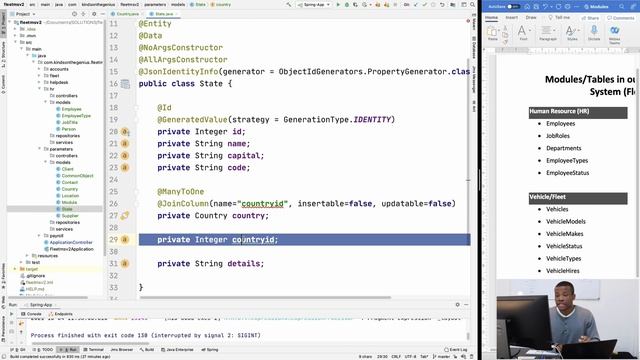The image size is (640, 360).
Task: Click the gutter badge on line 22 capital field
Action: (x=125, y=156)
